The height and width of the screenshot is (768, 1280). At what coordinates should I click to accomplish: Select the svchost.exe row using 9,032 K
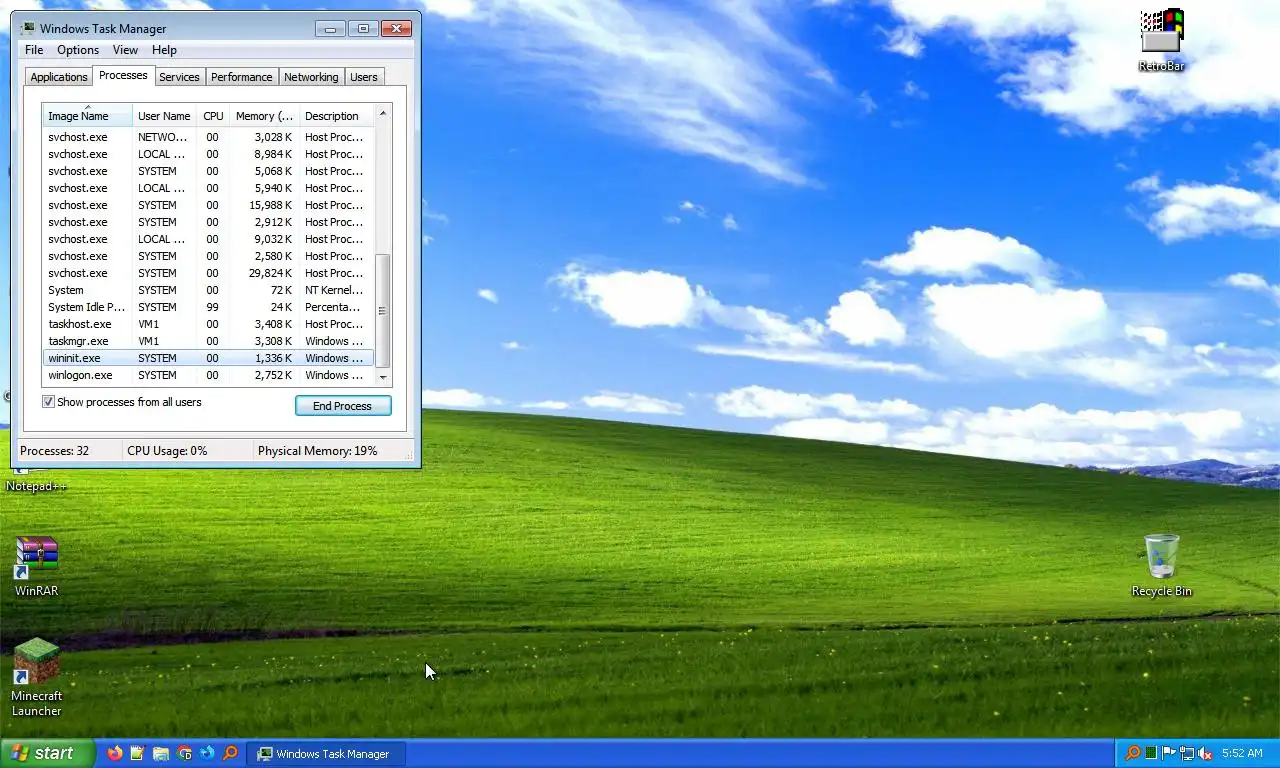[208, 239]
